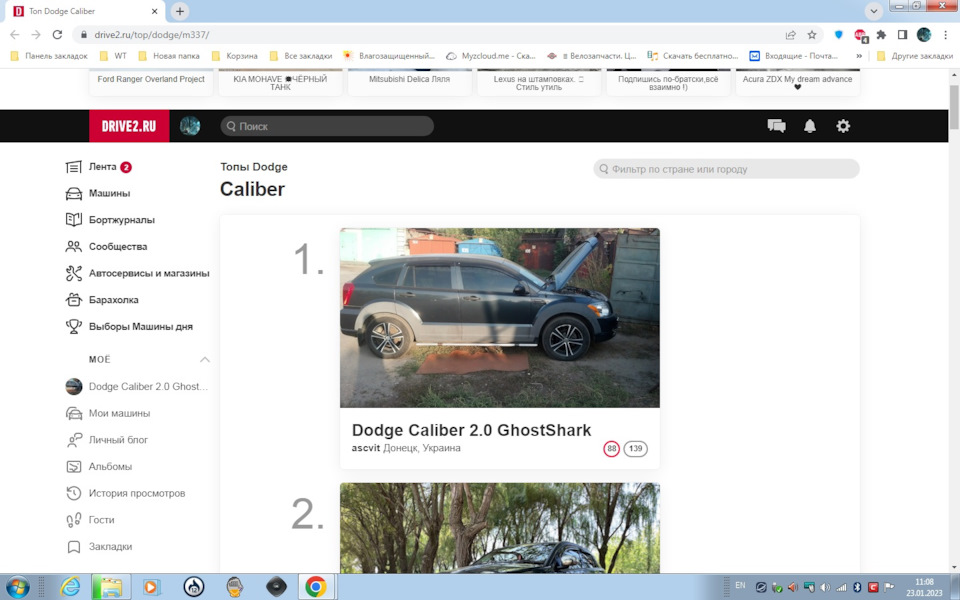Open Mitsubishi Delica Ляля card

click(410, 82)
